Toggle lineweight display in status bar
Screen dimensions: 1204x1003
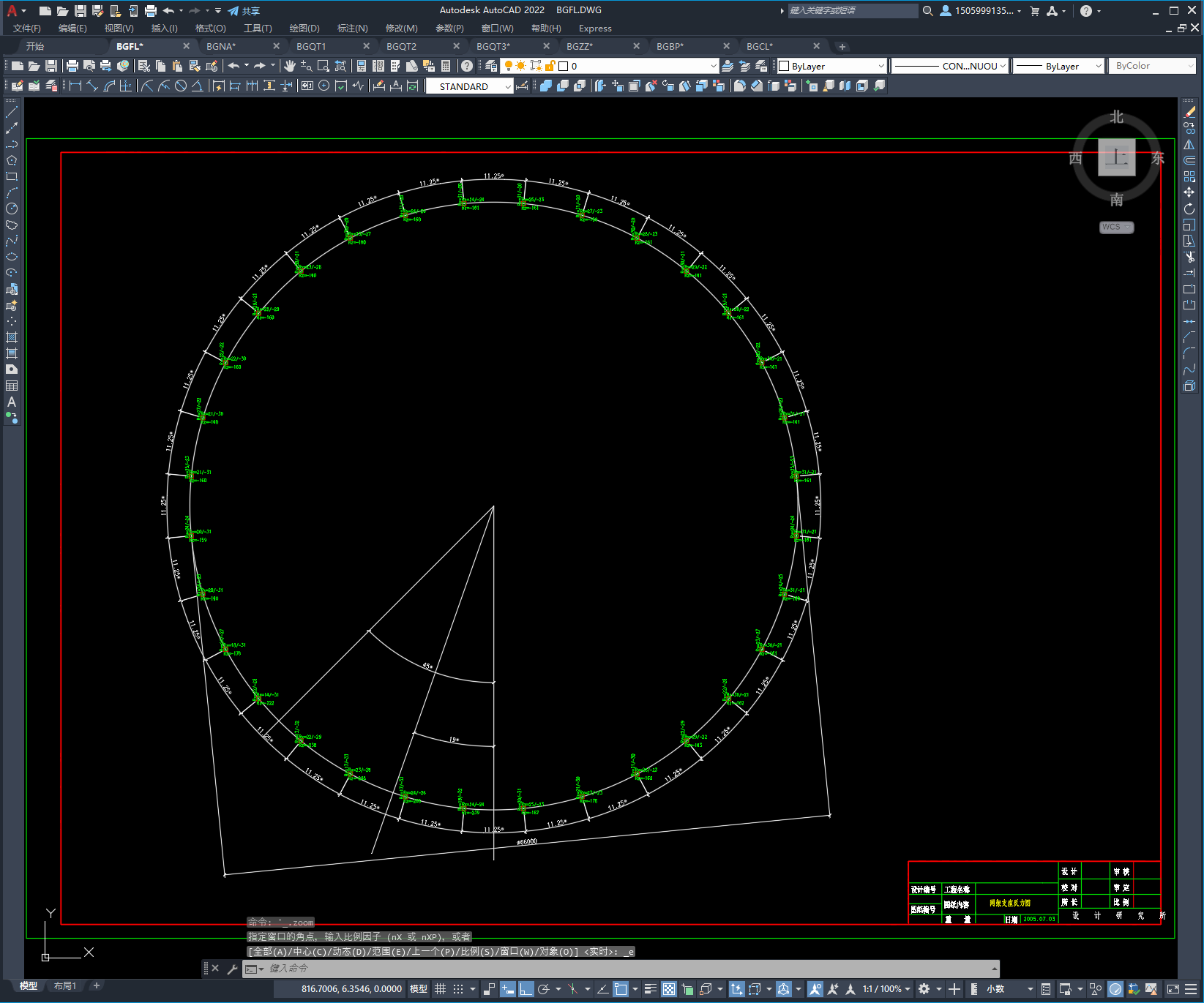(x=650, y=989)
